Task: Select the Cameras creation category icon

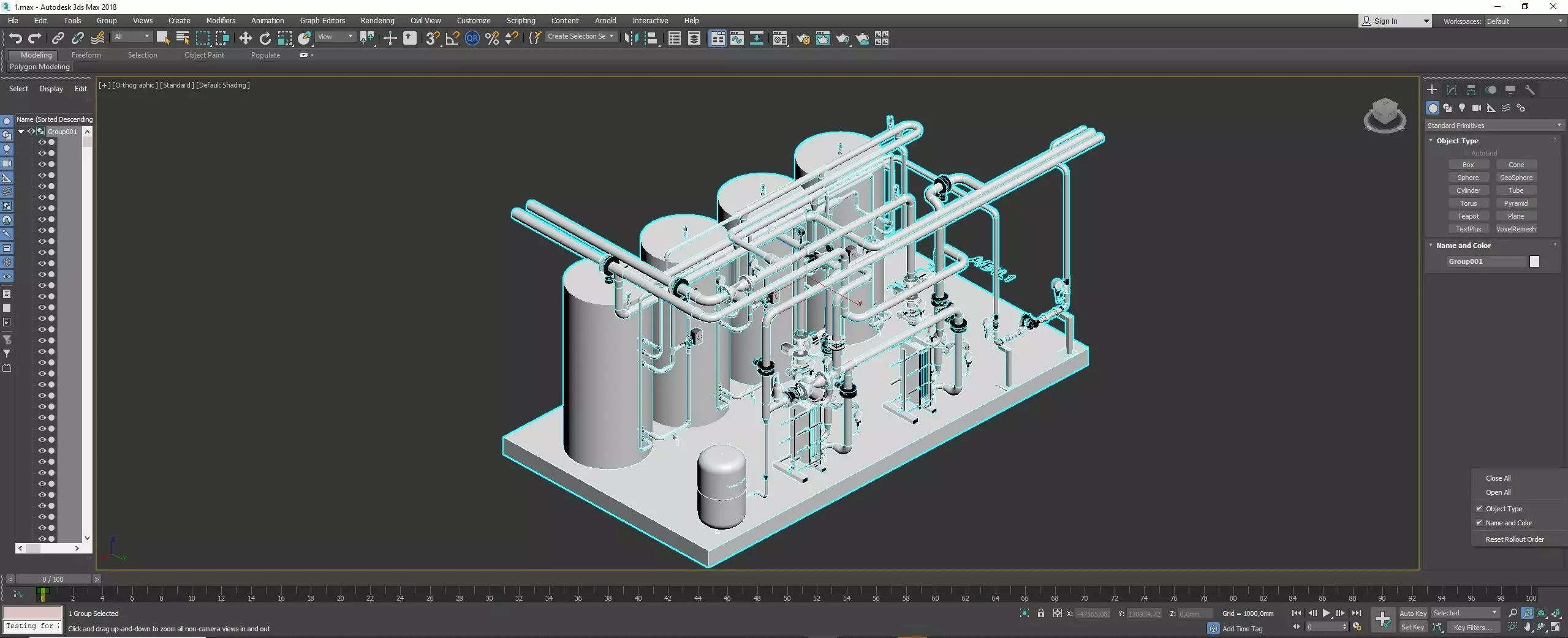Action: 1477,108
